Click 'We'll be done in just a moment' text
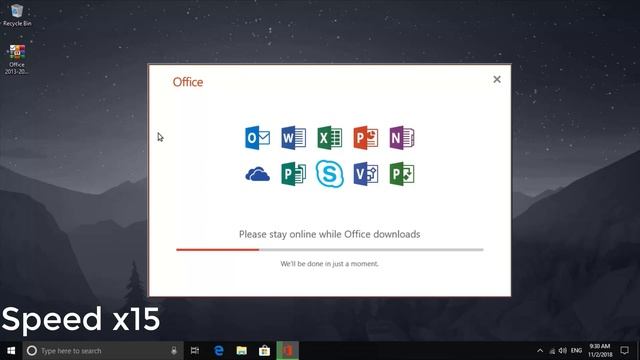Viewport: 640px width, 360px height. pos(329,264)
